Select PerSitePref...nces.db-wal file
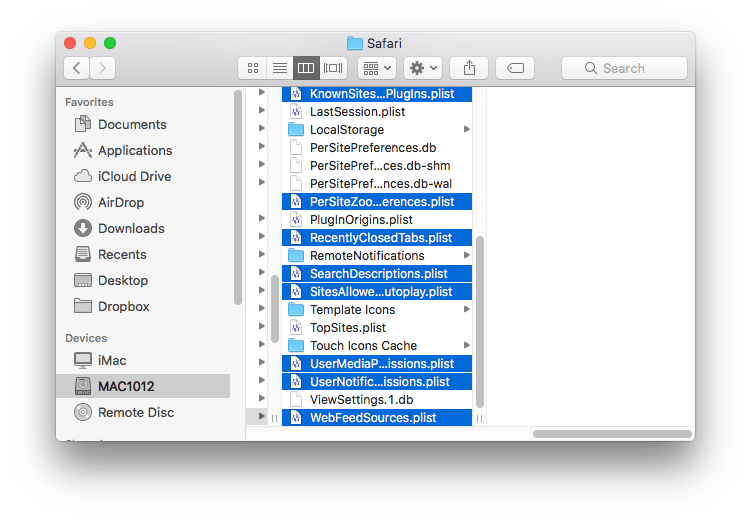 (377, 183)
